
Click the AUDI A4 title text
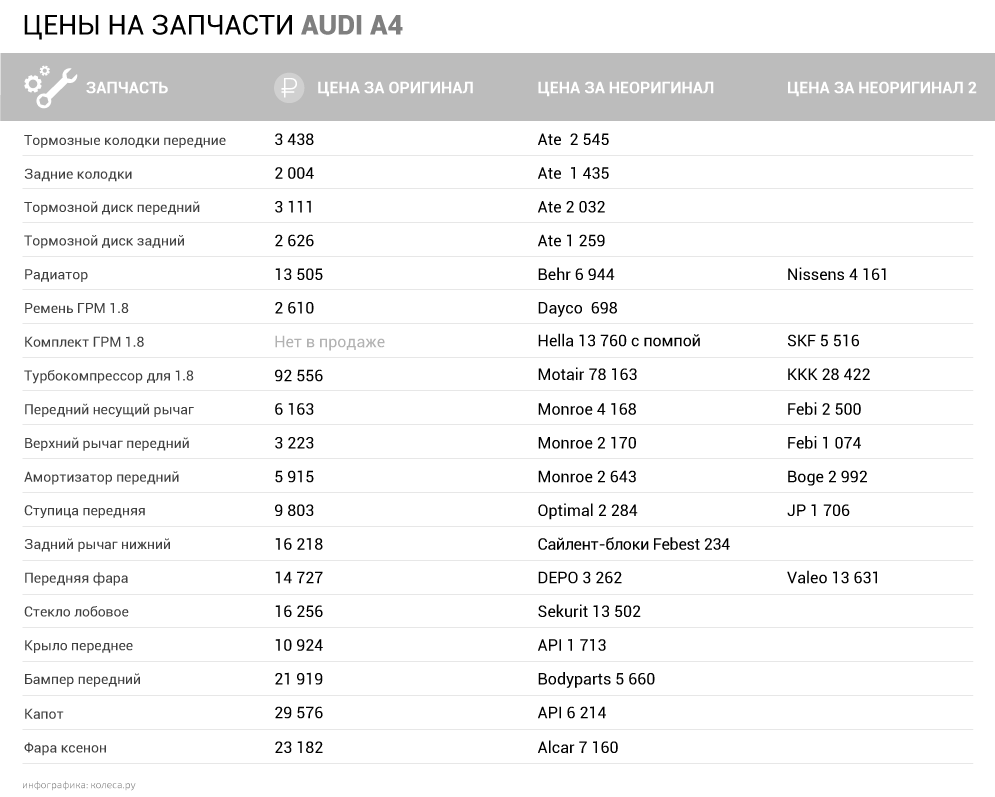point(352,24)
